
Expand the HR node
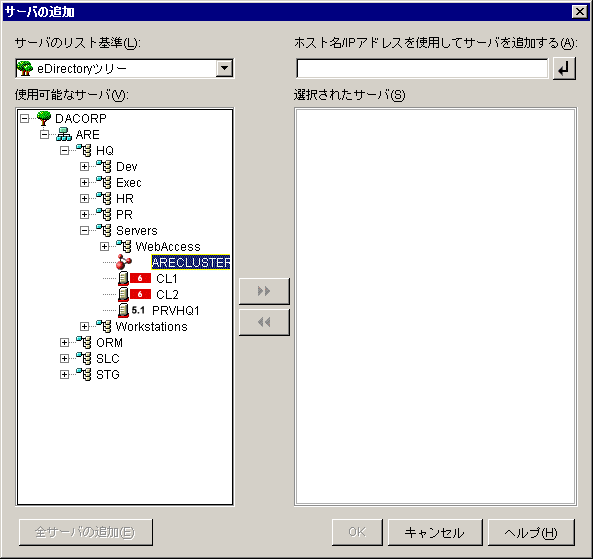tap(84, 198)
